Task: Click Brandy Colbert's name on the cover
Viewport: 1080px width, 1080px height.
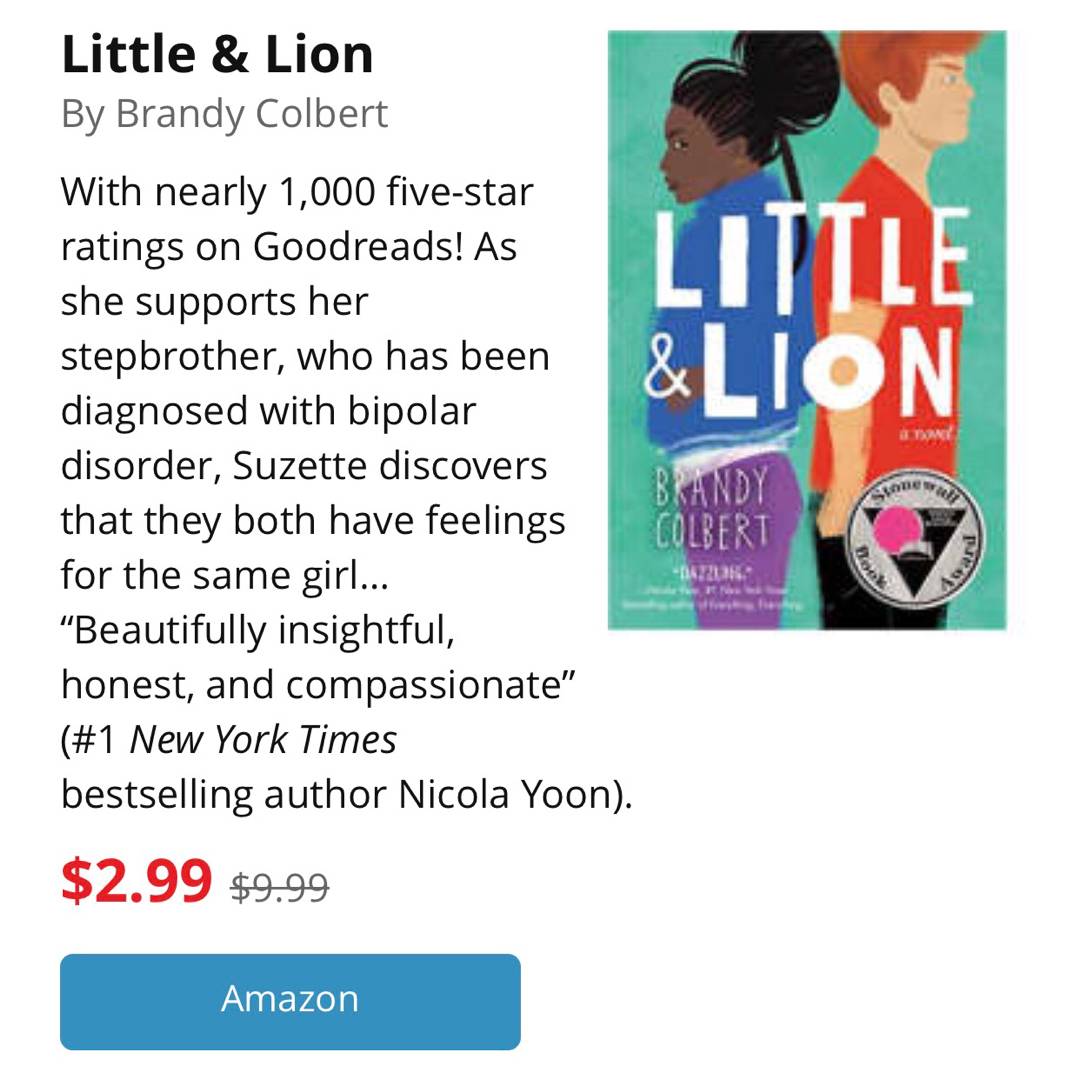Action: pyautogui.click(x=712, y=508)
